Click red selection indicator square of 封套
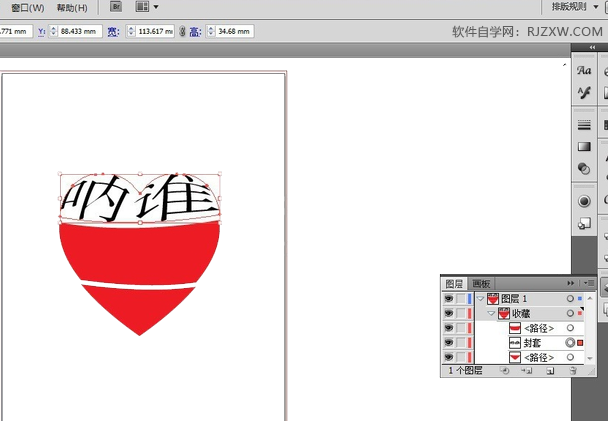Image resolution: width=608 pixels, height=421 pixels. (580, 343)
